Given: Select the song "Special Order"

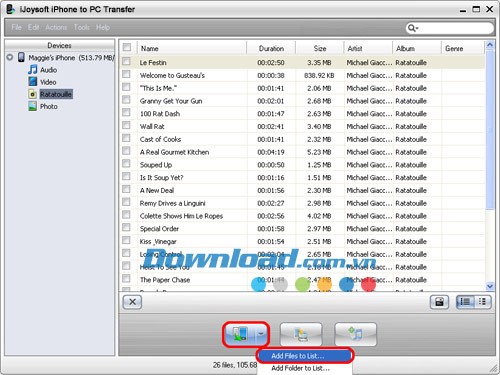Looking at the screenshot, I should 159,229.
